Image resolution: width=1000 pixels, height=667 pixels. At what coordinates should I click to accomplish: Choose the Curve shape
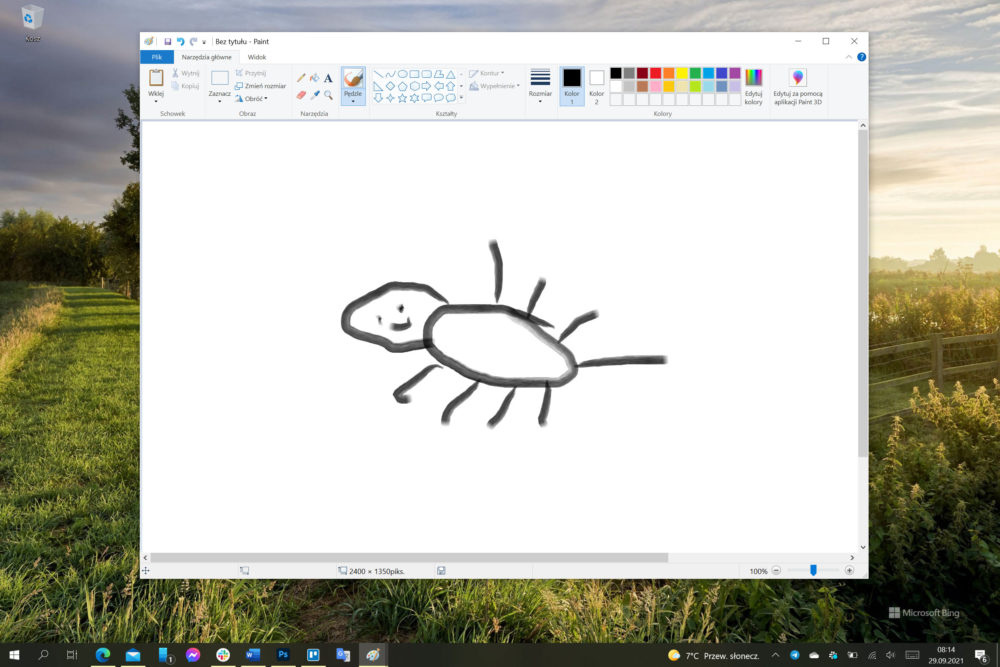point(390,74)
